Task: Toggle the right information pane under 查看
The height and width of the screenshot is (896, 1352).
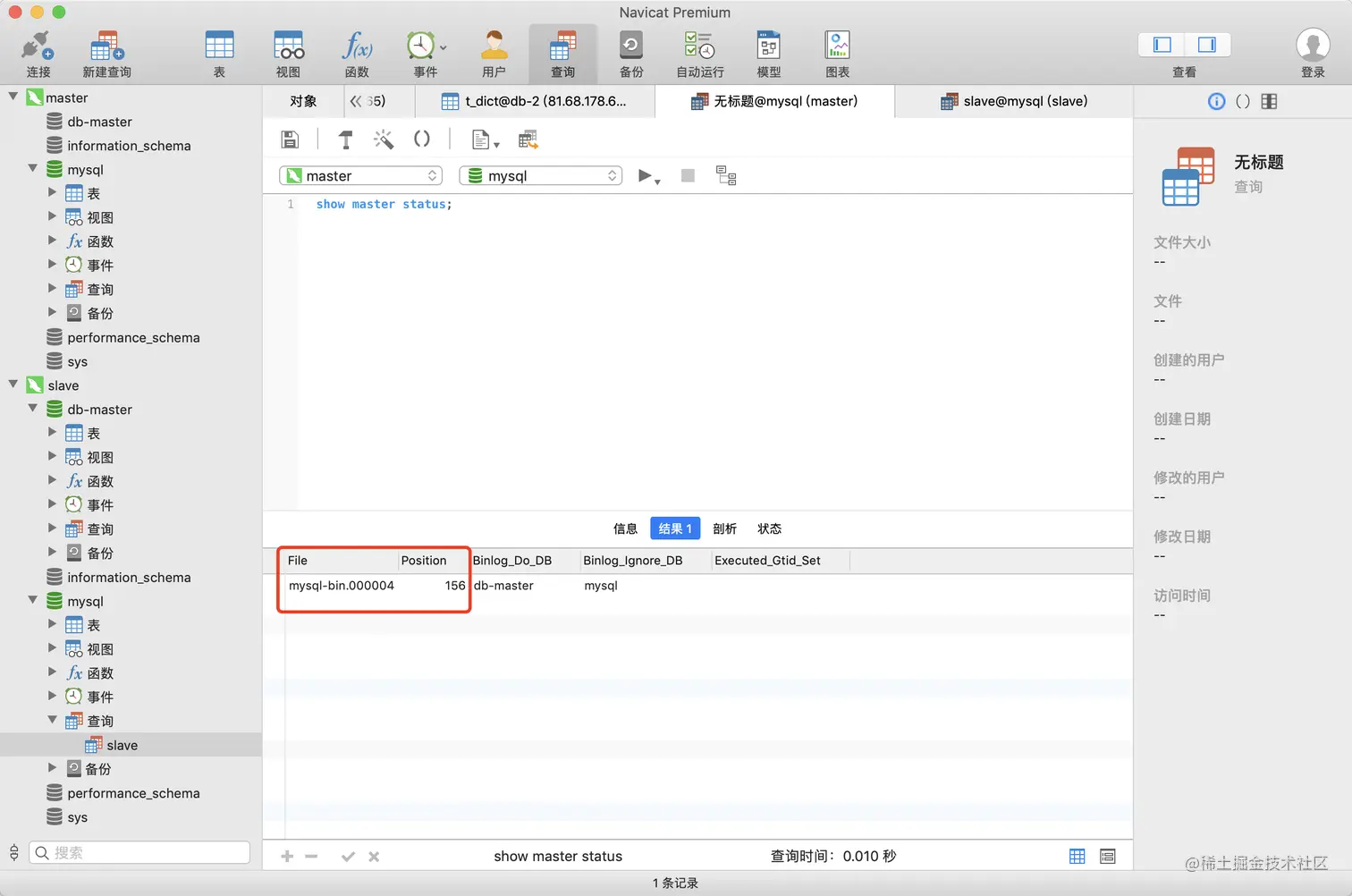Action: point(1207,45)
